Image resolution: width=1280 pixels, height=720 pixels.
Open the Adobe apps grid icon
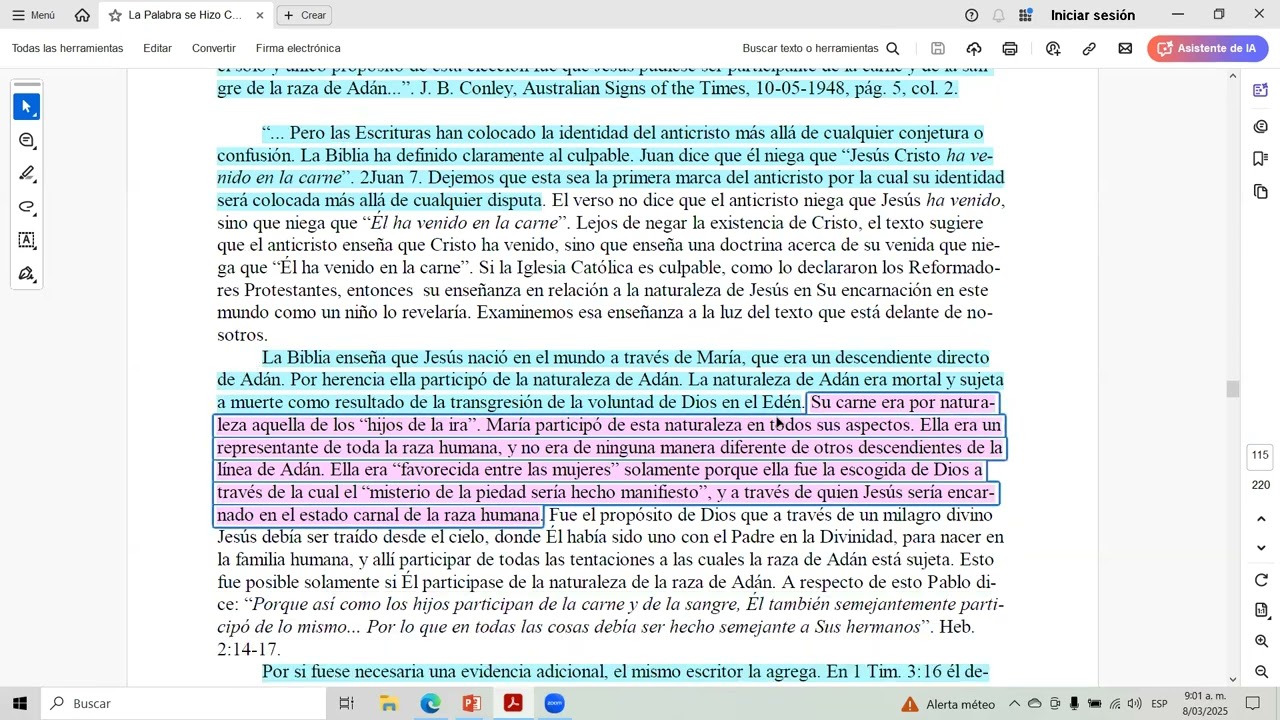1025,15
